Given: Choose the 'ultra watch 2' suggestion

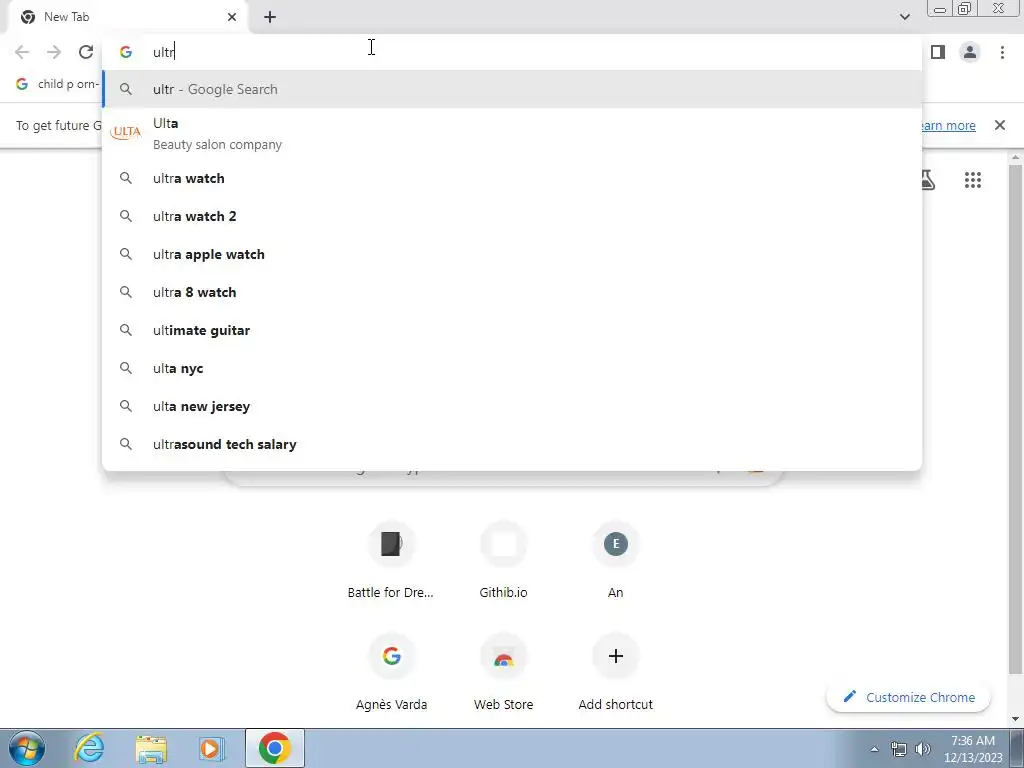Looking at the screenshot, I should [x=512, y=216].
